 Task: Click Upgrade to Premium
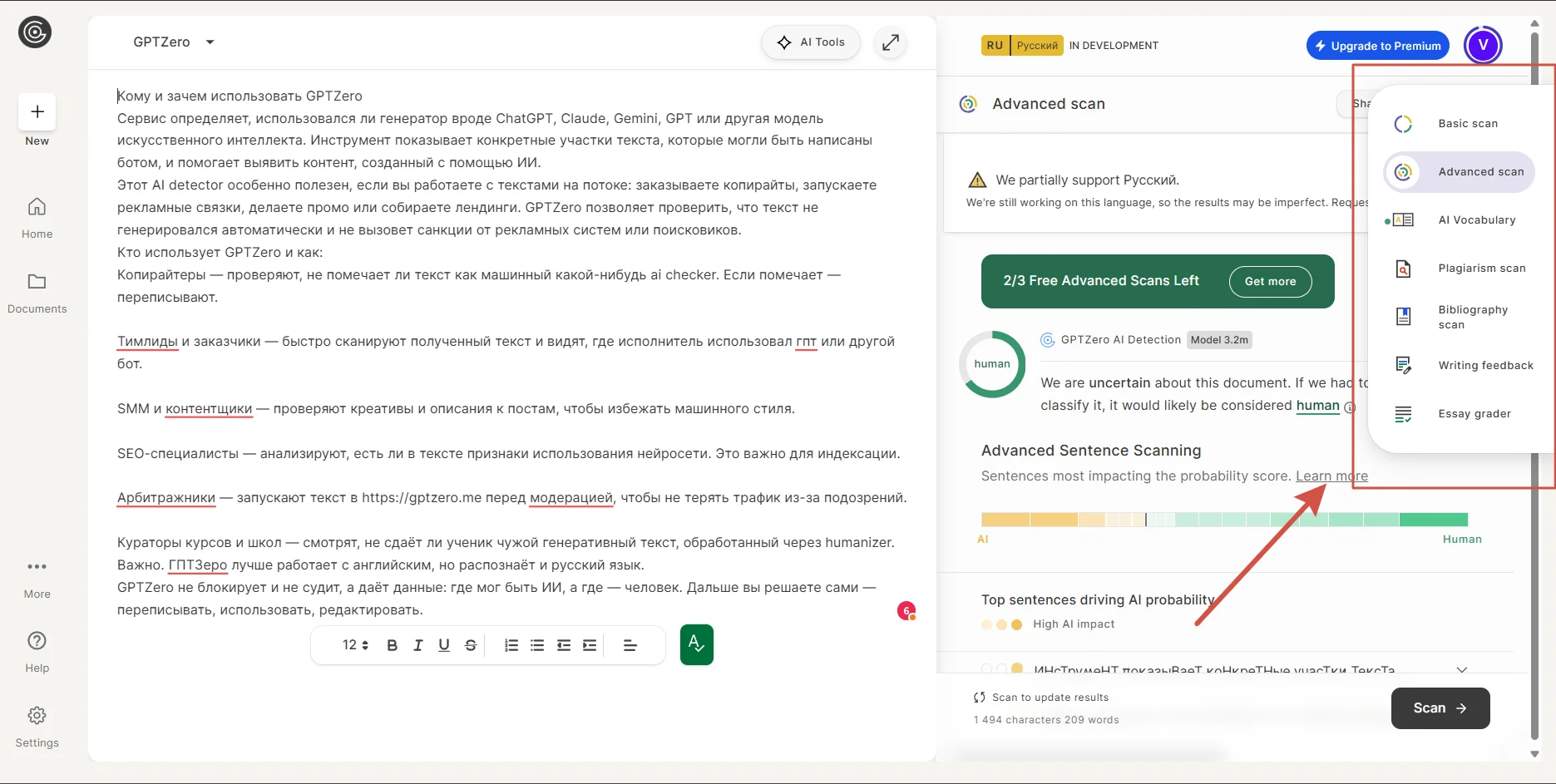pyautogui.click(x=1377, y=46)
